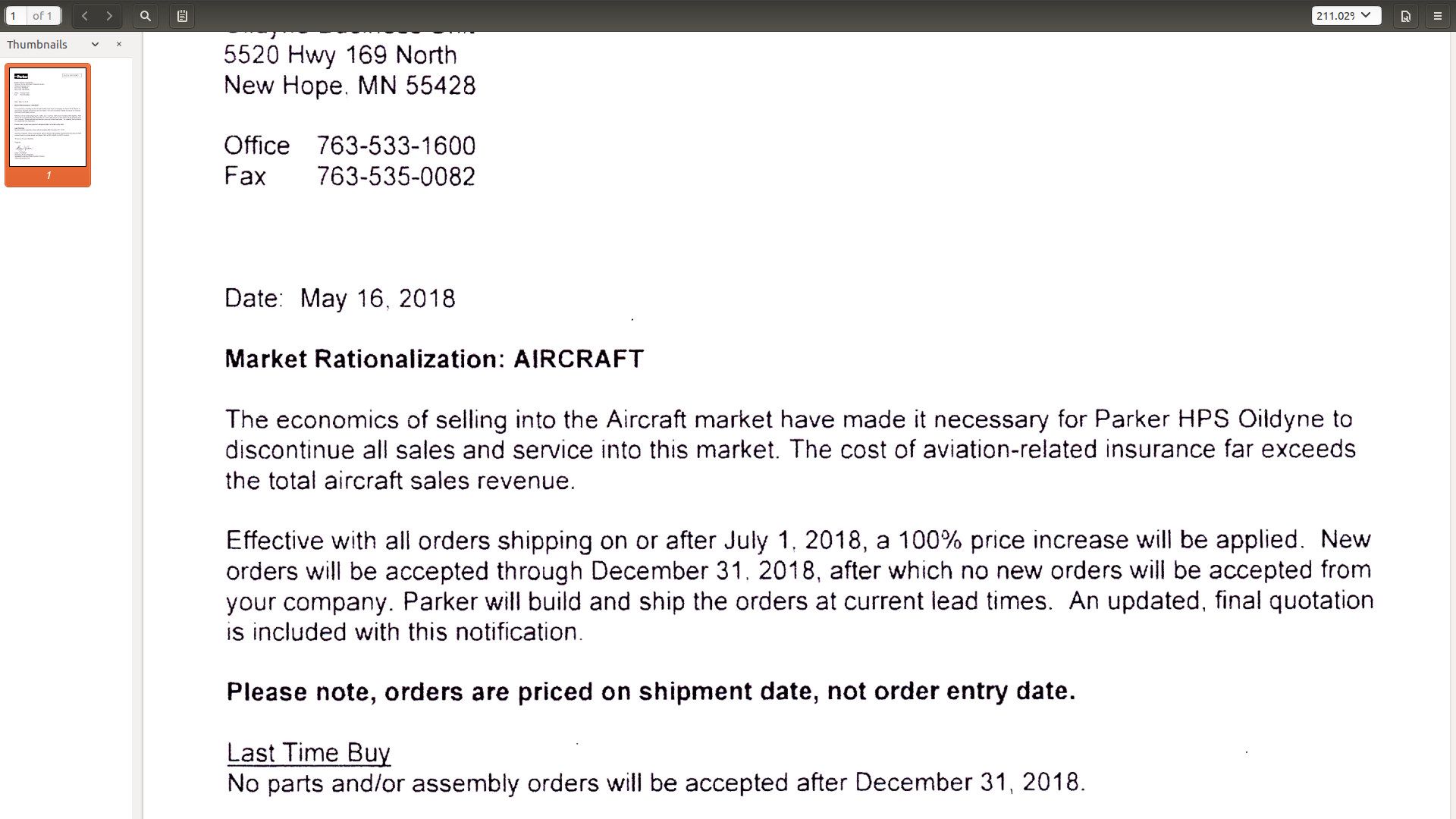
Task: Open the document search tool
Action: tap(146, 15)
